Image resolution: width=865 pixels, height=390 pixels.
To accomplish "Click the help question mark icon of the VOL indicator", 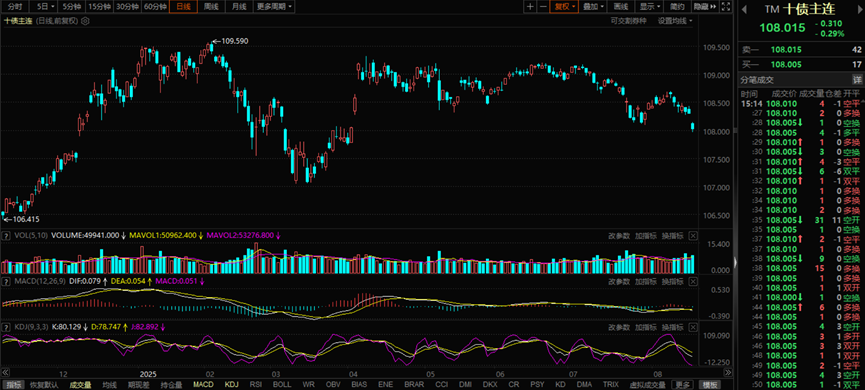I will pyautogui.click(x=6, y=236).
